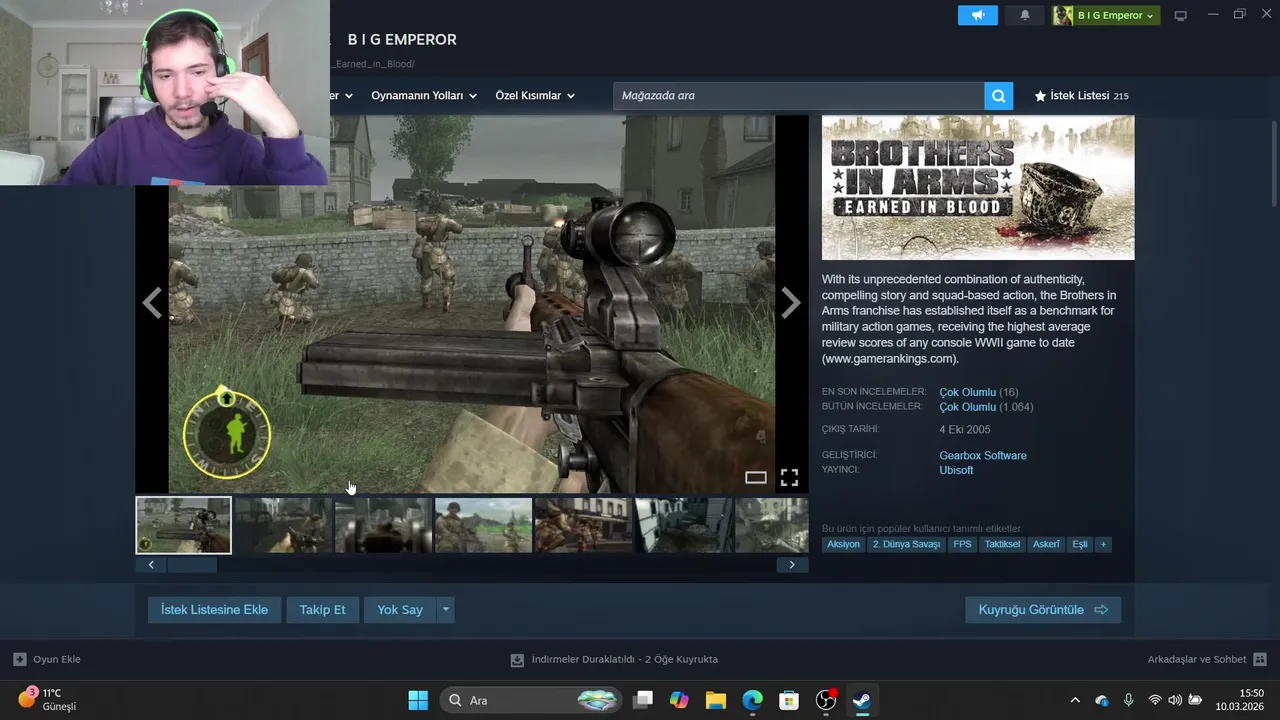This screenshot has width=1280, height=720.
Task: Select the Aksiyon tag
Action: (x=843, y=545)
